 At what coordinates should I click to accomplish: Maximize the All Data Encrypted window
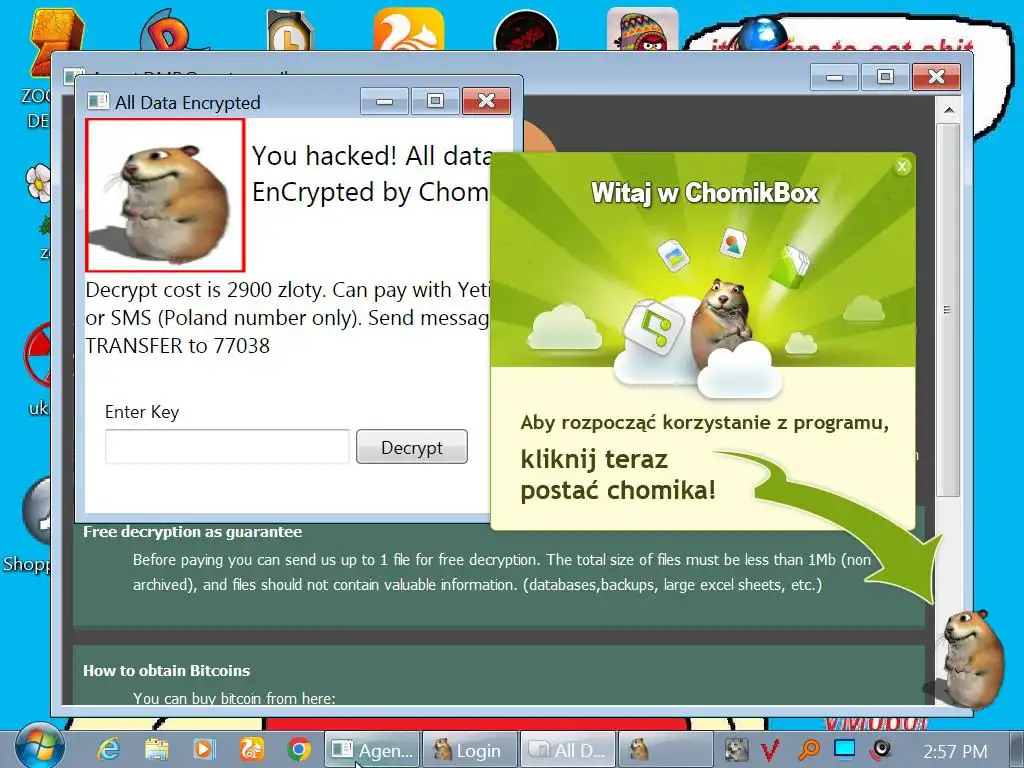(x=435, y=101)
